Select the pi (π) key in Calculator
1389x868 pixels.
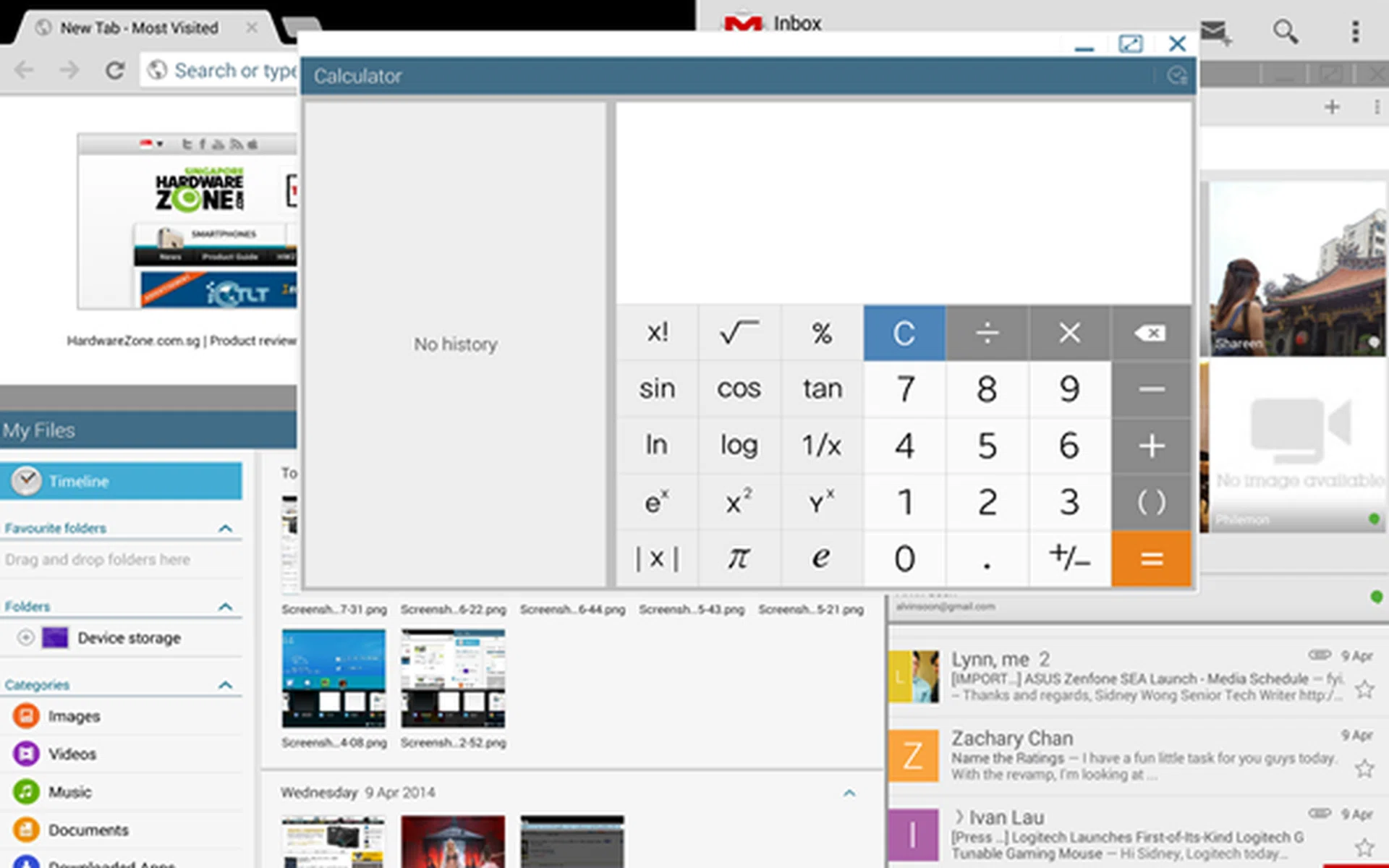(739, 557)
